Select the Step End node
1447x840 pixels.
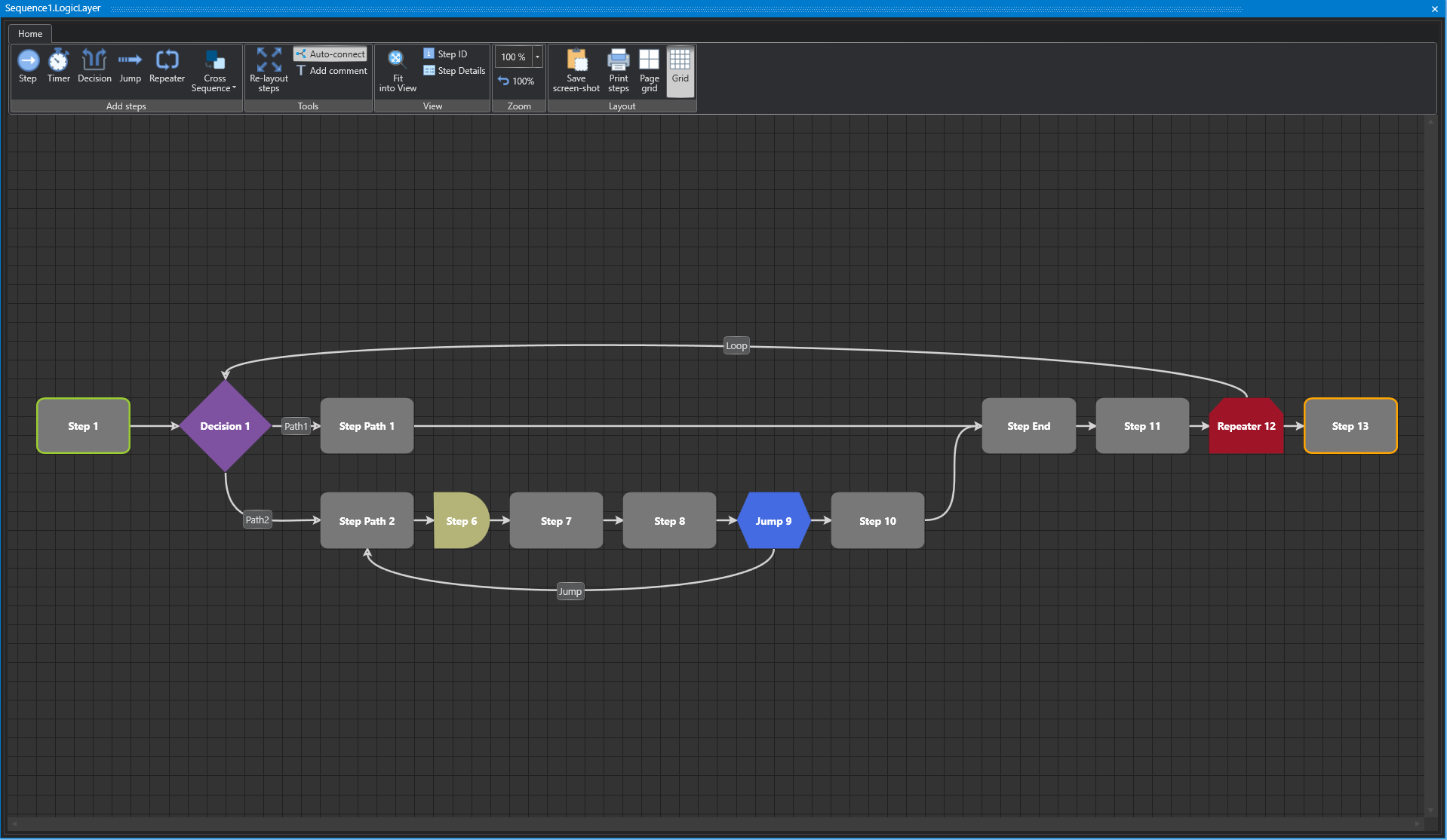click(1029, 426)
